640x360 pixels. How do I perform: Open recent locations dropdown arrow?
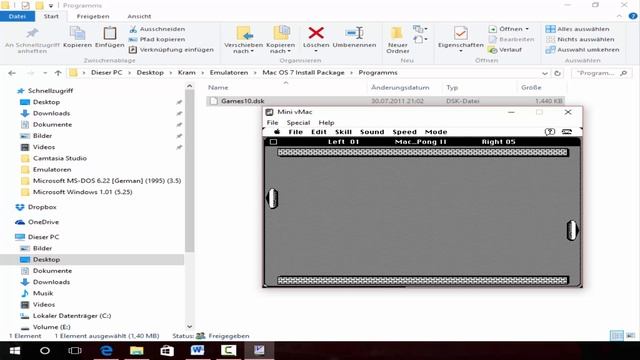pos(45,73)
